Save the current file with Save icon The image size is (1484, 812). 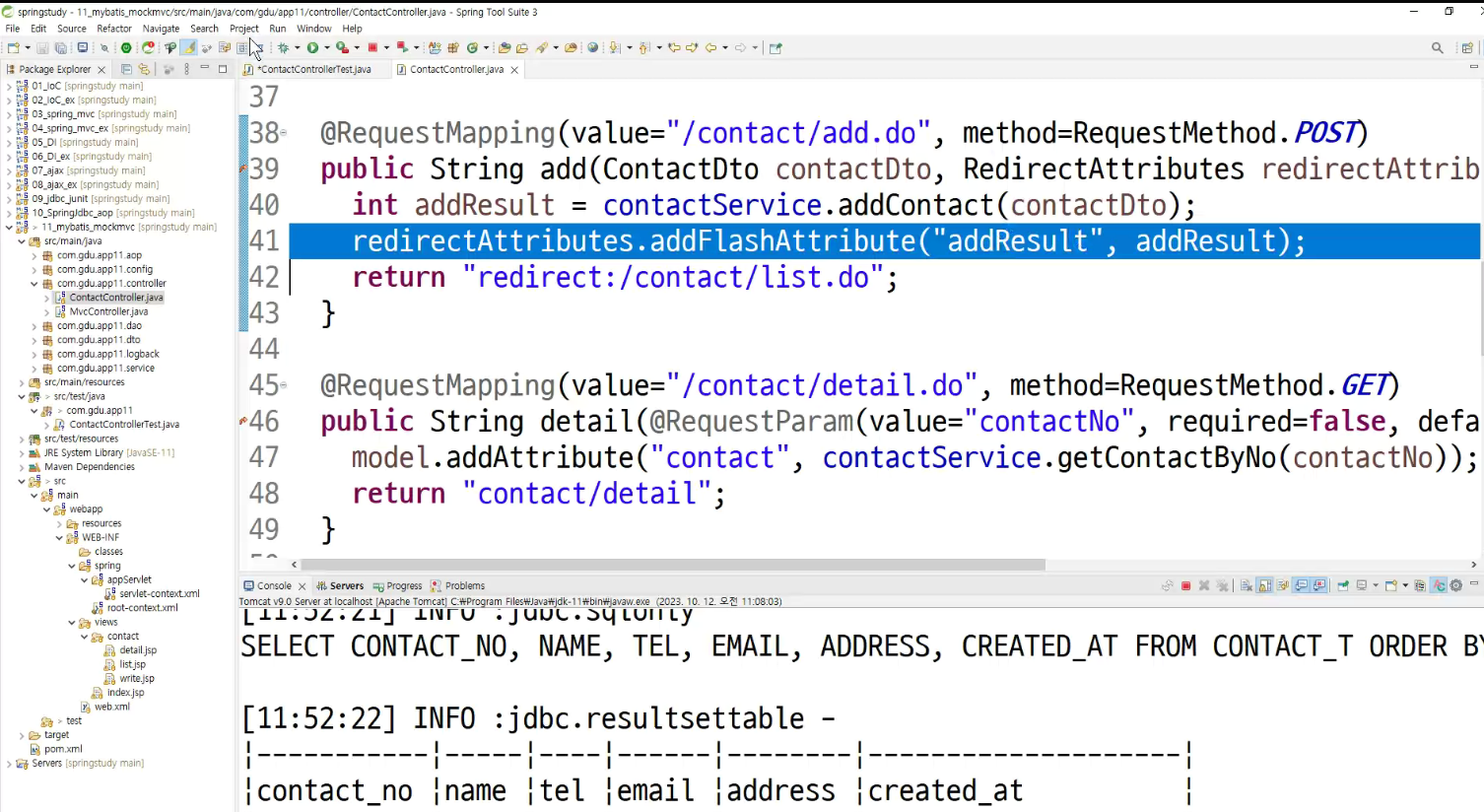[x=41, y=47]
